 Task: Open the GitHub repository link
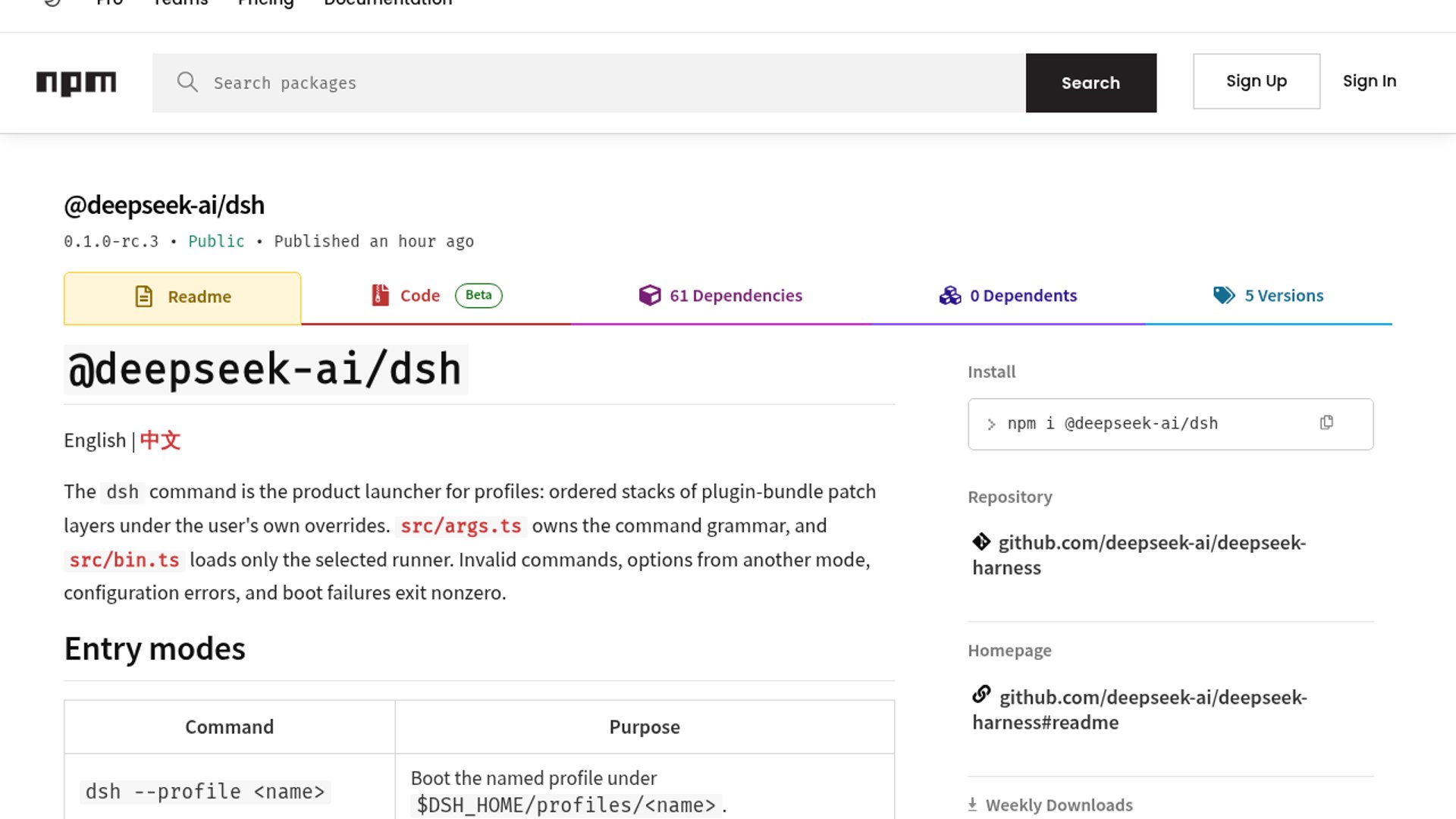pos(1139,555)
